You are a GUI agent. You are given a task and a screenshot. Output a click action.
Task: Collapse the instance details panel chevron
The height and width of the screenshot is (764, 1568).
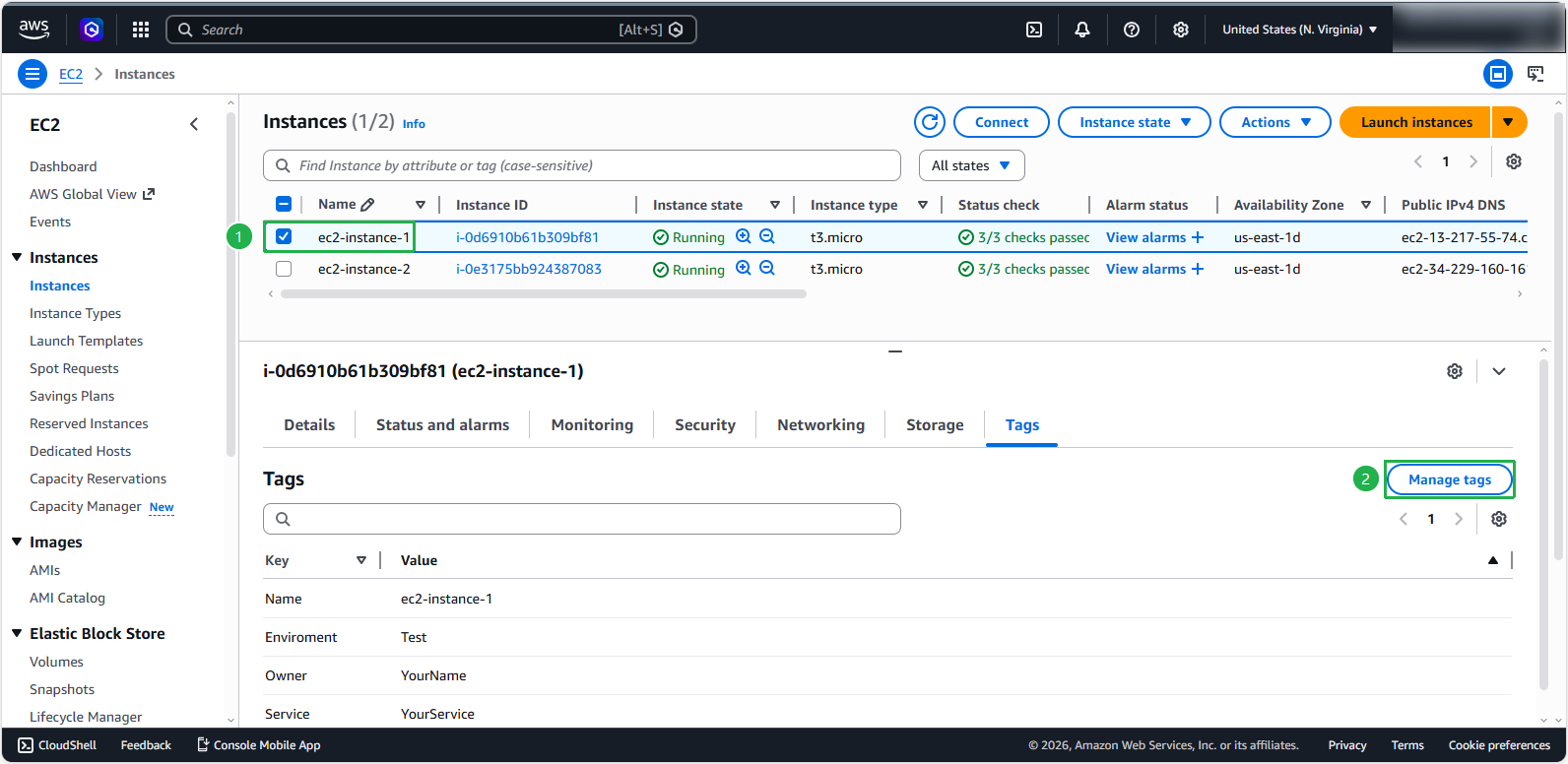pyautogui.click(x=1499, y=371)
